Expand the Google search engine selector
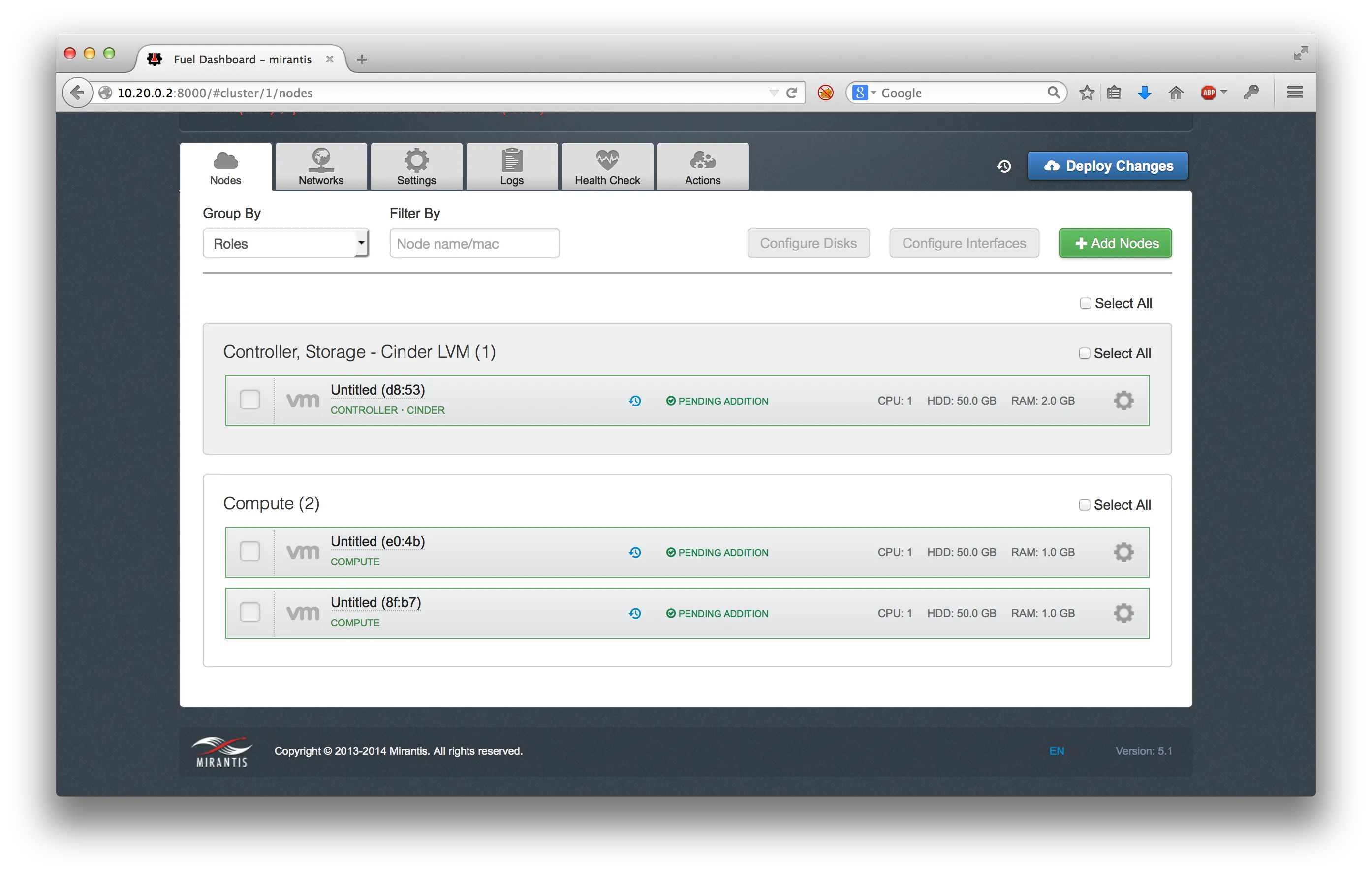 click(x=864, y=93)
